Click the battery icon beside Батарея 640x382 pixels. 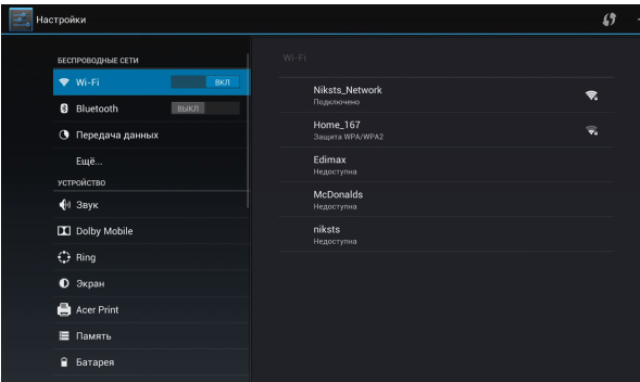click(x=64, y=362)
